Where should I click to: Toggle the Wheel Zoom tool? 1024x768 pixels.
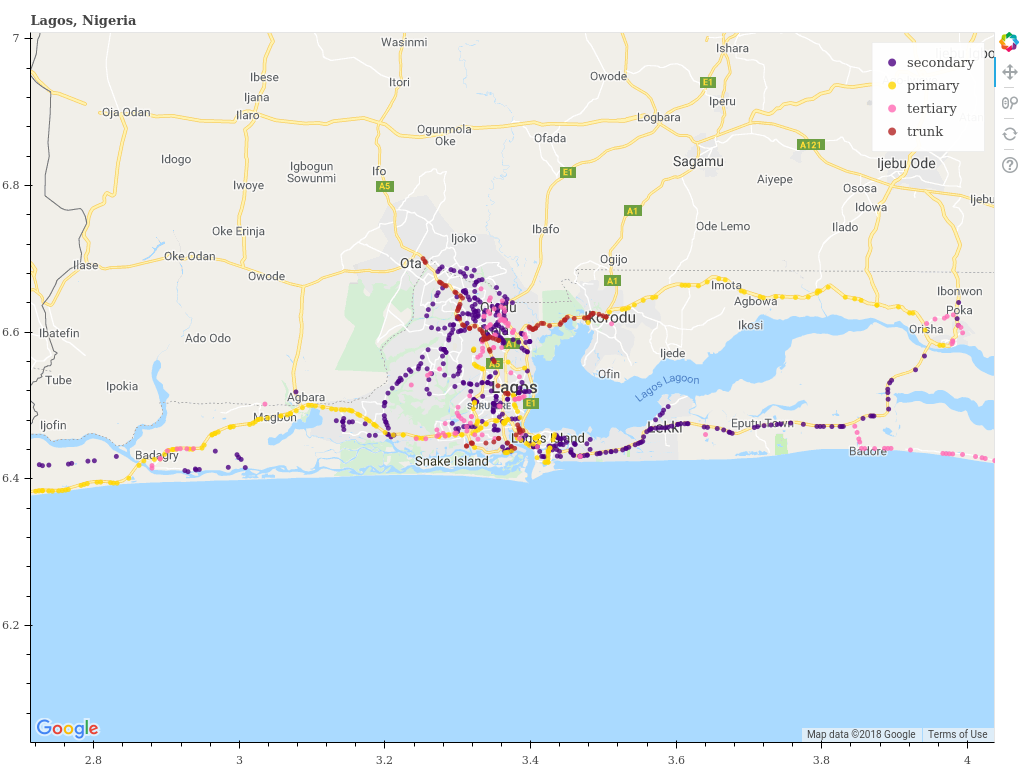pyautogui.click(x=1010, y=103)
